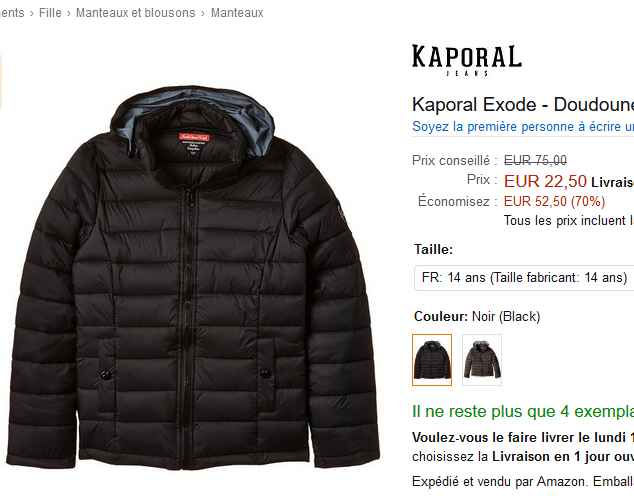Go to Manteaux et blousons category
Viewport: 634px width, 498px height.
point(135,13)
